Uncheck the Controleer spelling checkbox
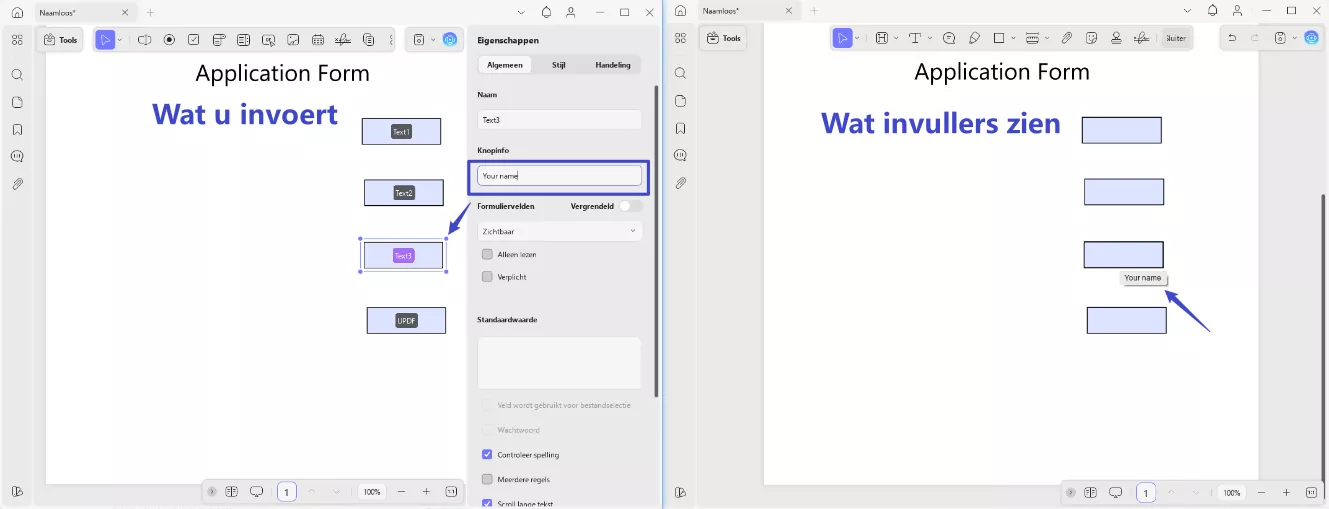Viewport: 1329px width, 509px height. [x=487, y=455]
